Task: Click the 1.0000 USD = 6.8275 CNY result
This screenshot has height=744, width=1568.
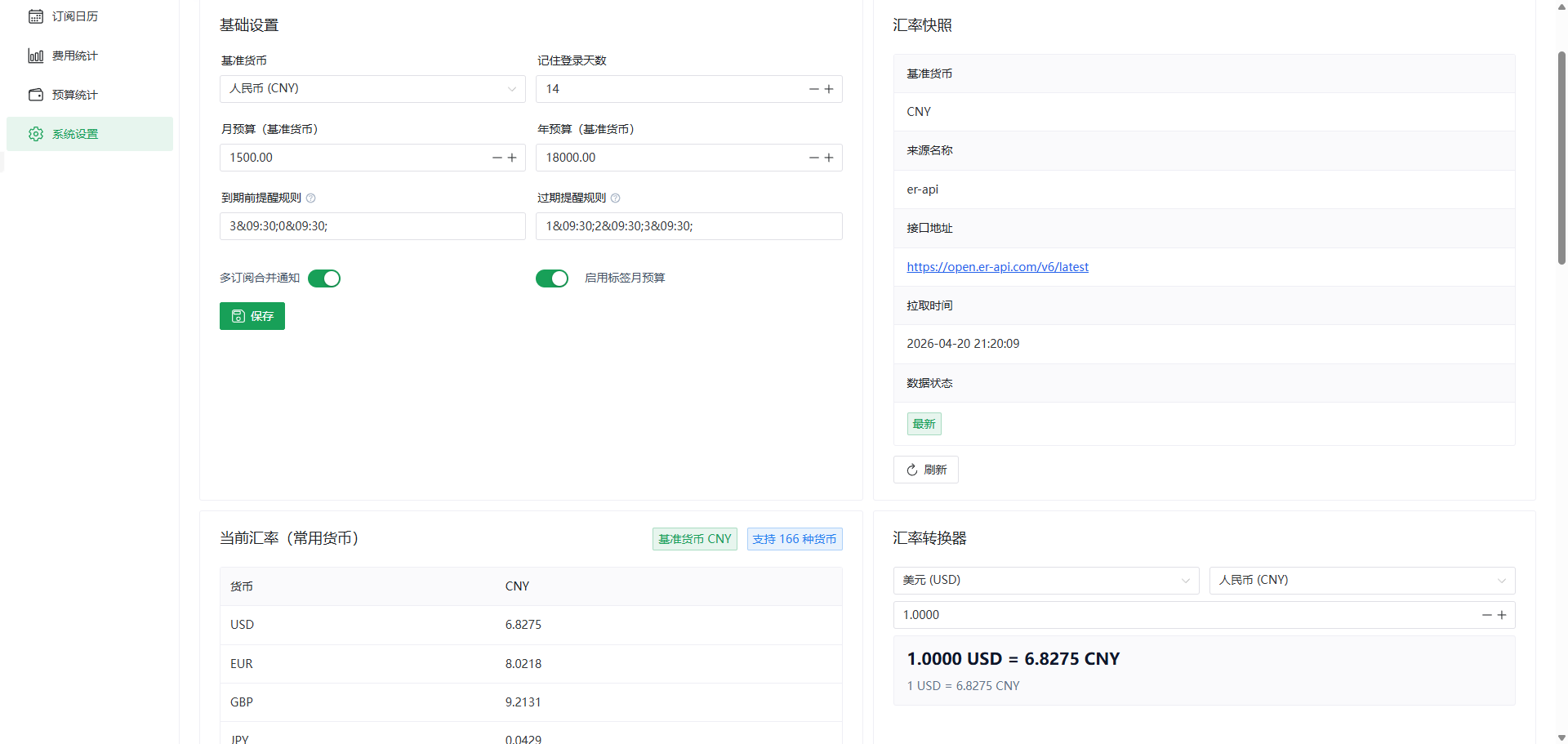Action: click(1013, 659)
